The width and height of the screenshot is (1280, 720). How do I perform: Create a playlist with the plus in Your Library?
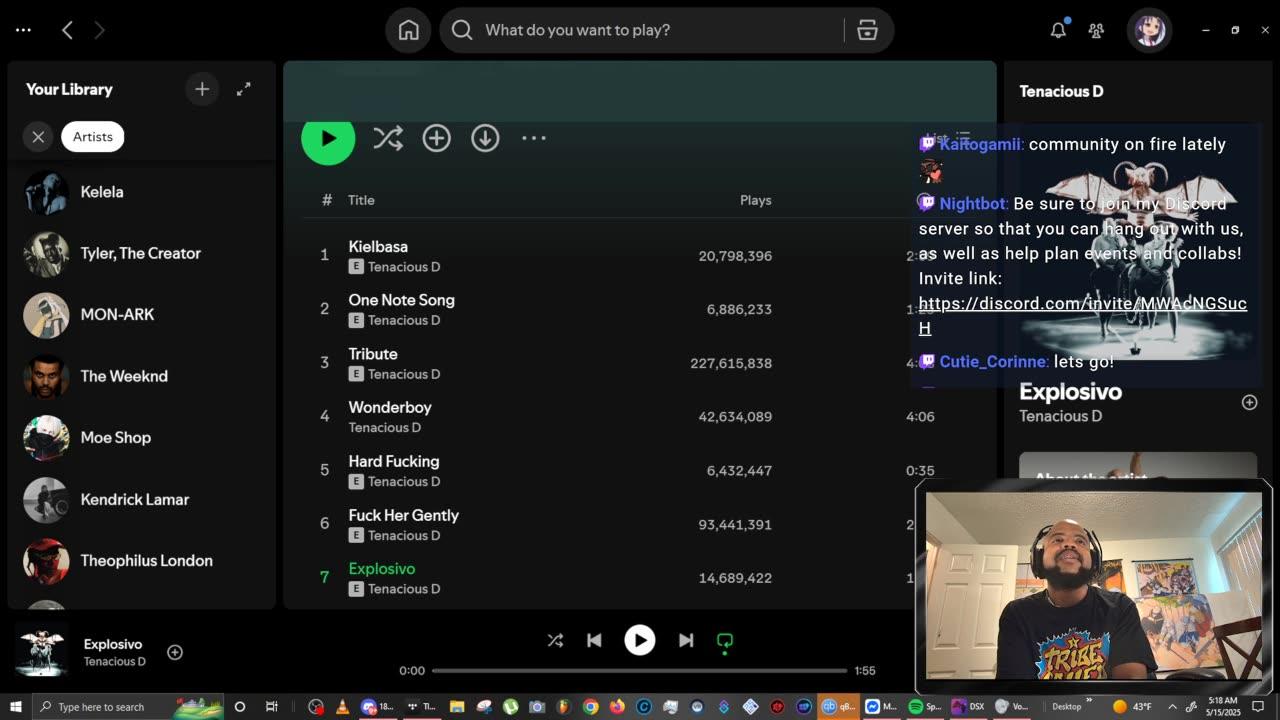[202, 89]
